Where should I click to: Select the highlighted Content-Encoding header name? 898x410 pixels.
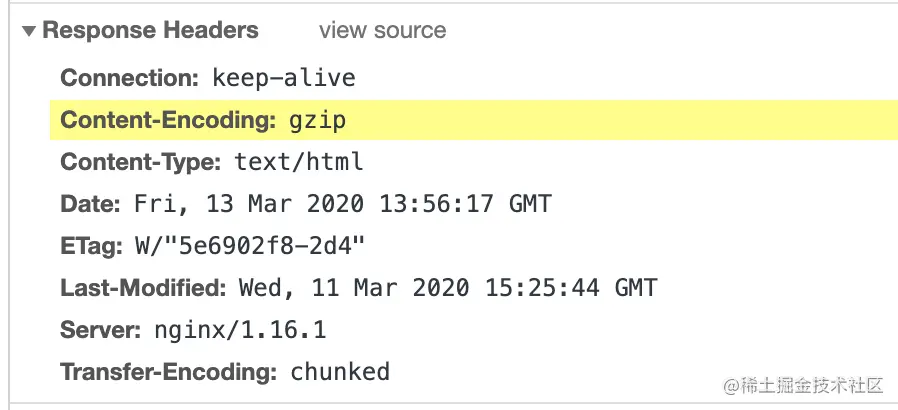click(167, 121)
